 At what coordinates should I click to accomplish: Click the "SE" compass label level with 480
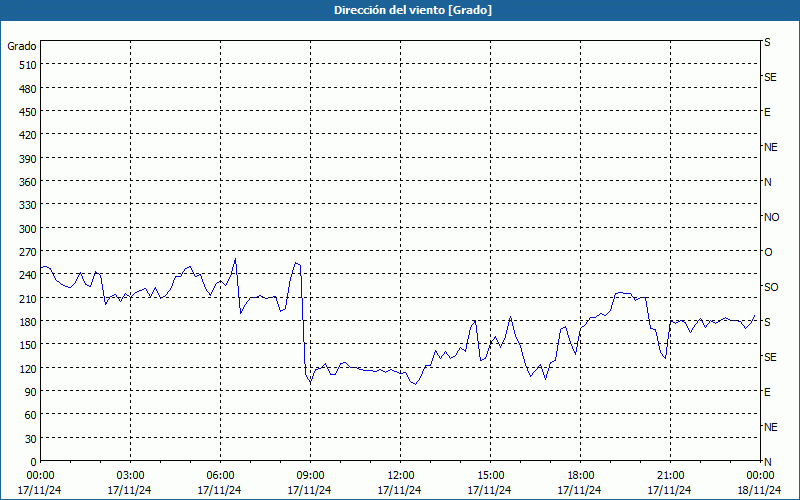(770, 77)
